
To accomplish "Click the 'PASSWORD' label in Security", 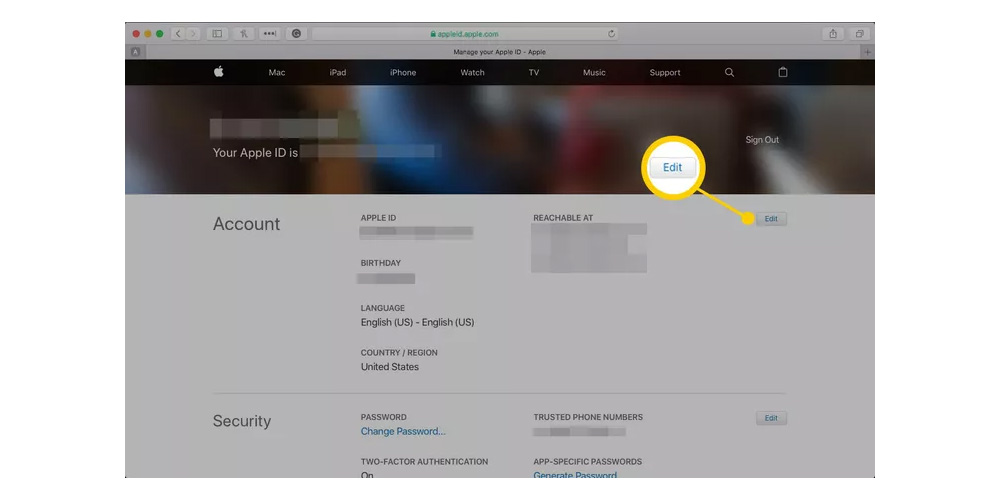I will pos(383,417).
